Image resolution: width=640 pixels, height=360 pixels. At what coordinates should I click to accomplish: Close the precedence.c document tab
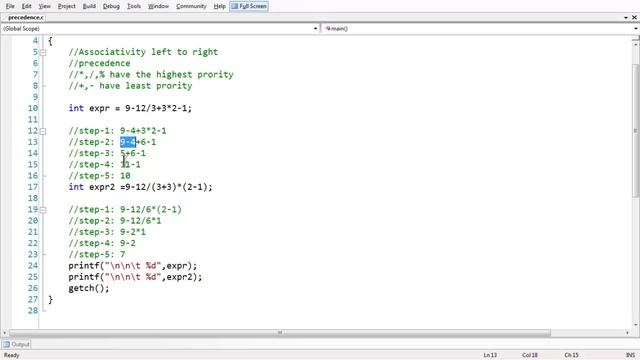[x=634, y=18]
